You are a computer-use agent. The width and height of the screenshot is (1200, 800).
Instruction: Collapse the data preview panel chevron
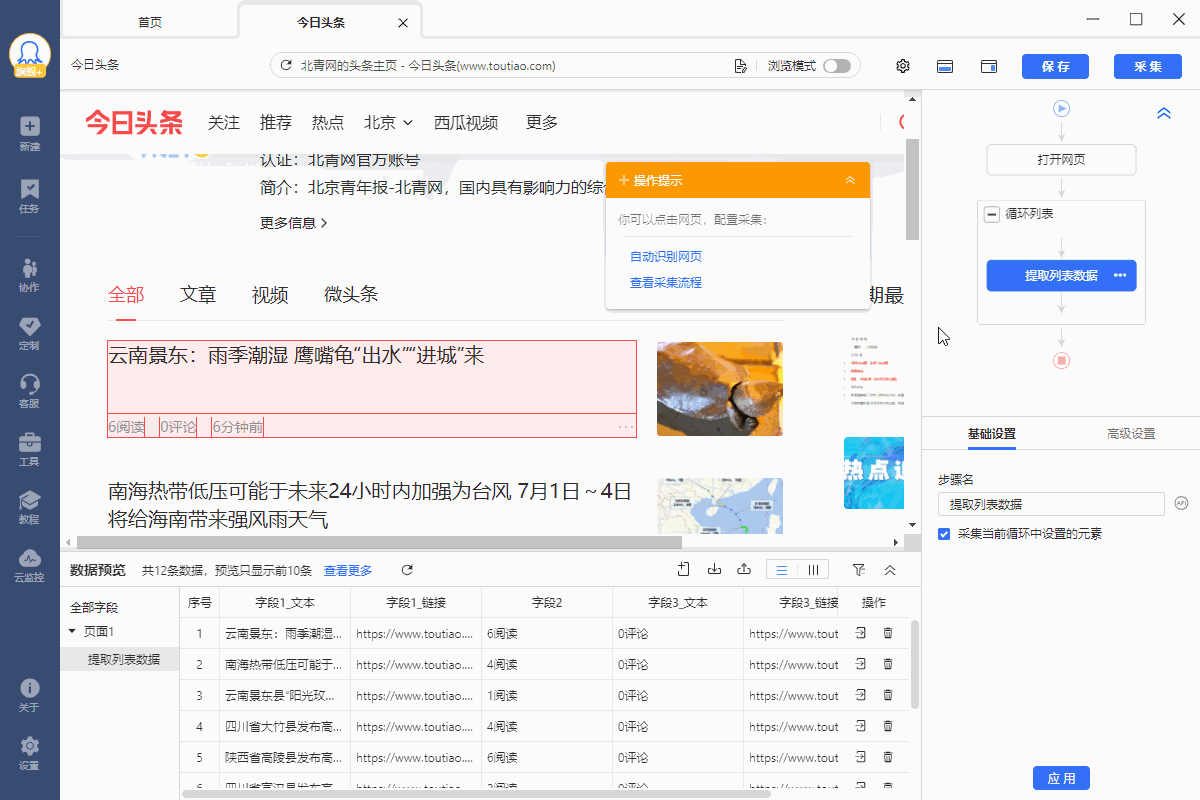tap(890, 569)
